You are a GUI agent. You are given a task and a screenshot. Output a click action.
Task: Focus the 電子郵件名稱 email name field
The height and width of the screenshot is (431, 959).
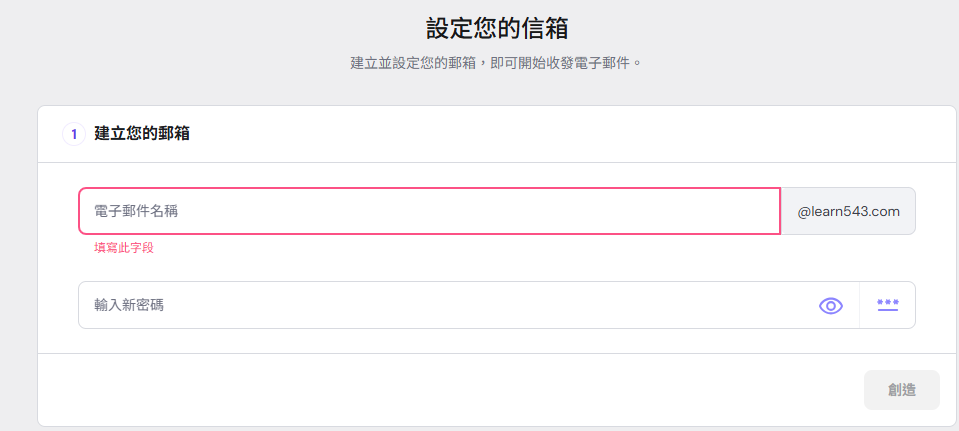click(x=429, y=211)
